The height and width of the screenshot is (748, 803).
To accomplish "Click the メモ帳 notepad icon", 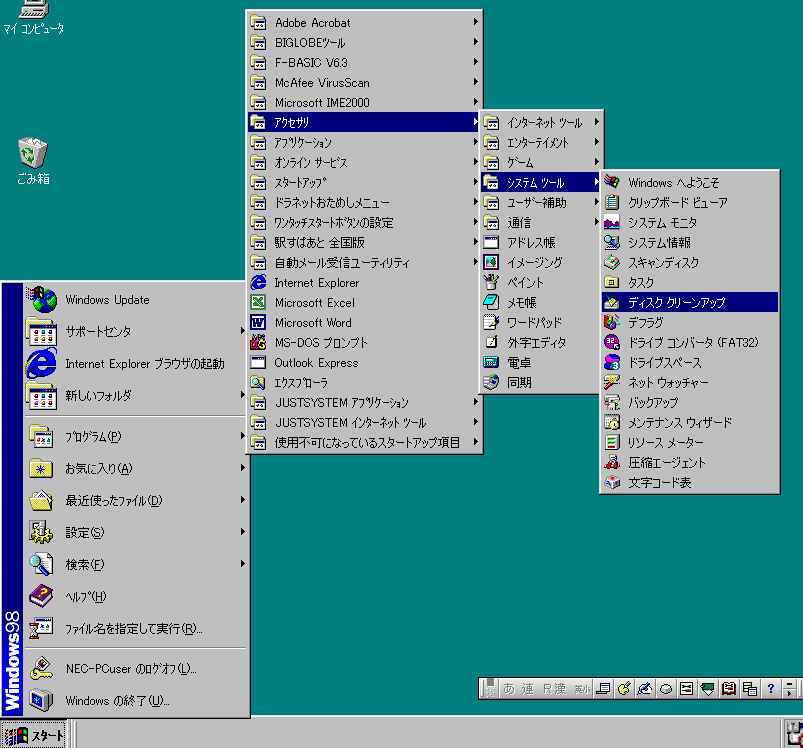I will (x=491, y=302).
